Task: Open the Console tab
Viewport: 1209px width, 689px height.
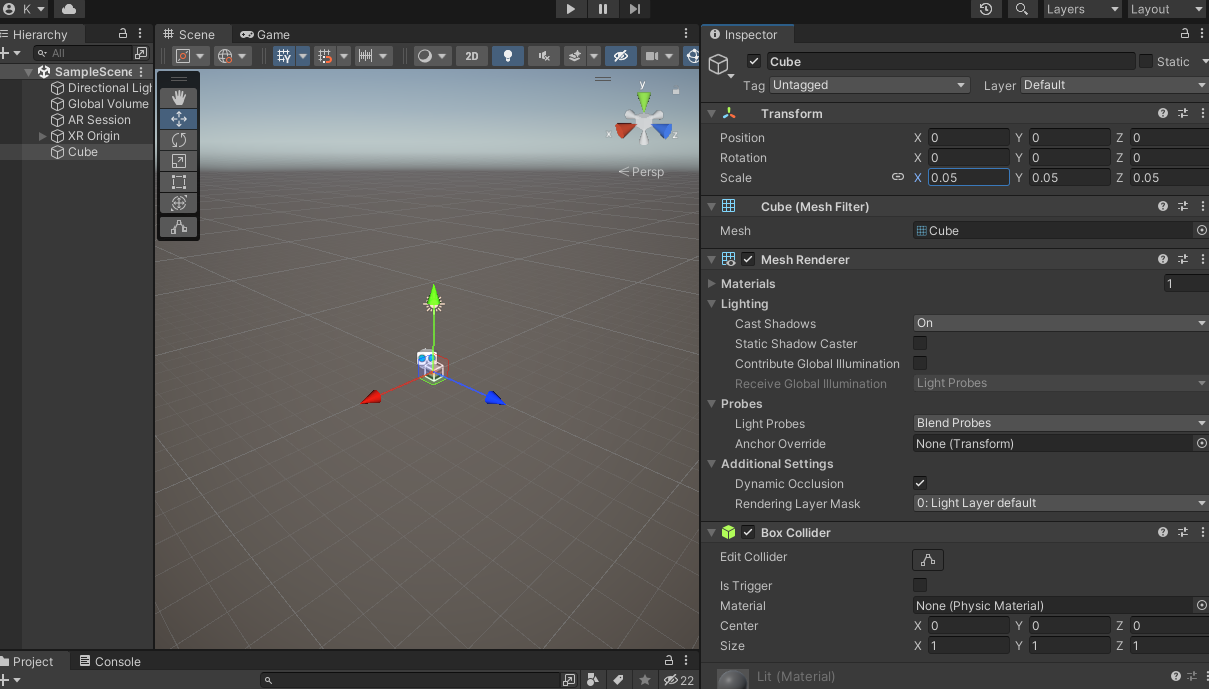Action: 110,661
